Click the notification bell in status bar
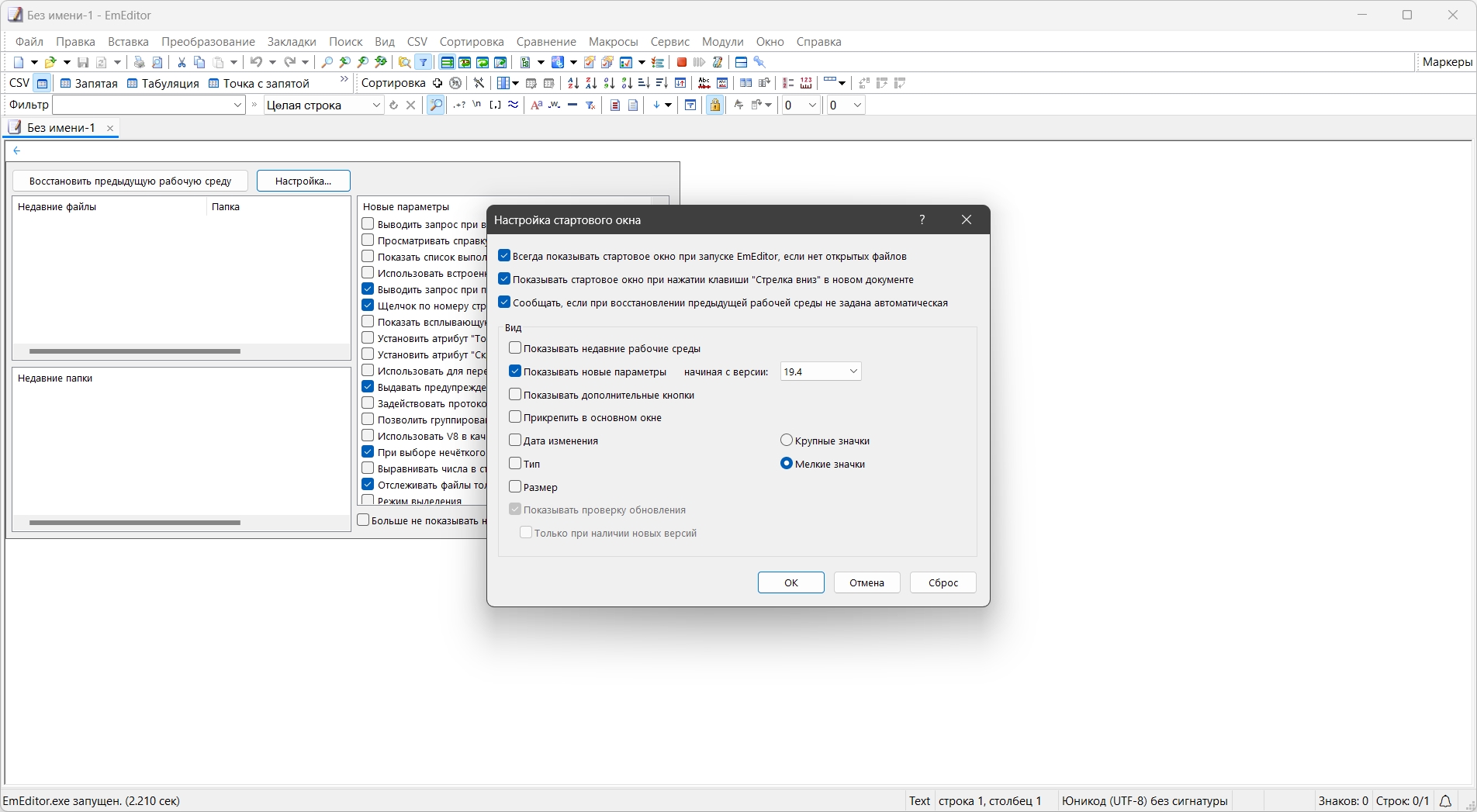This screenshot has height=812, width=1477. pos(1446,800)
